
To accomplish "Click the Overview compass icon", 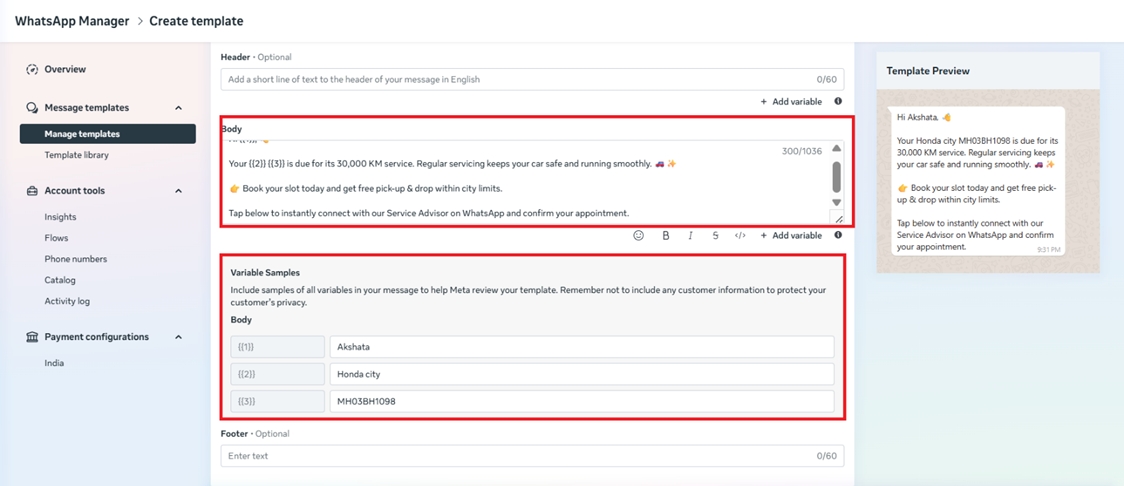I will click(32, 70).
